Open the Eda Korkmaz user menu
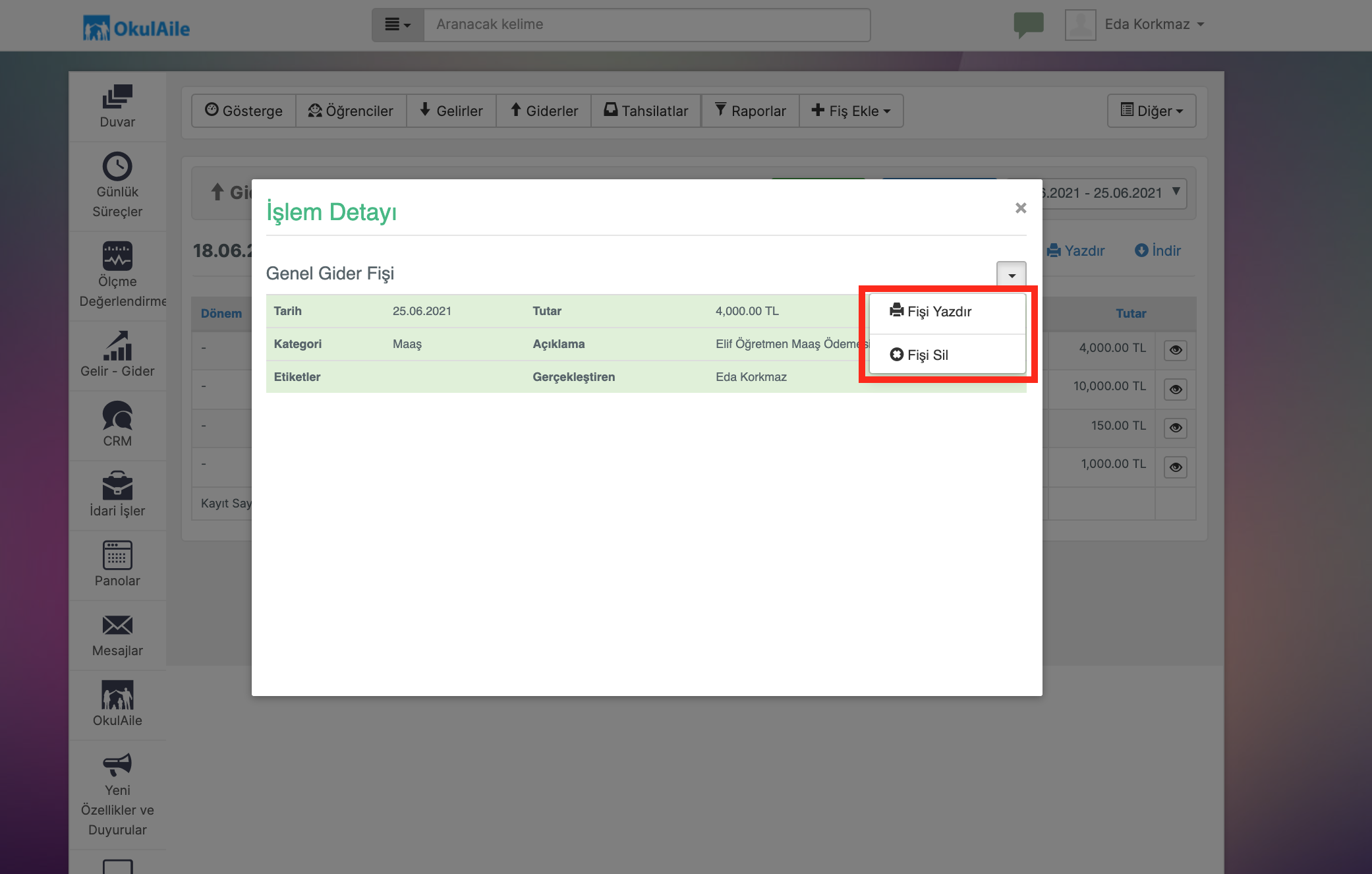 point(1155,24)
